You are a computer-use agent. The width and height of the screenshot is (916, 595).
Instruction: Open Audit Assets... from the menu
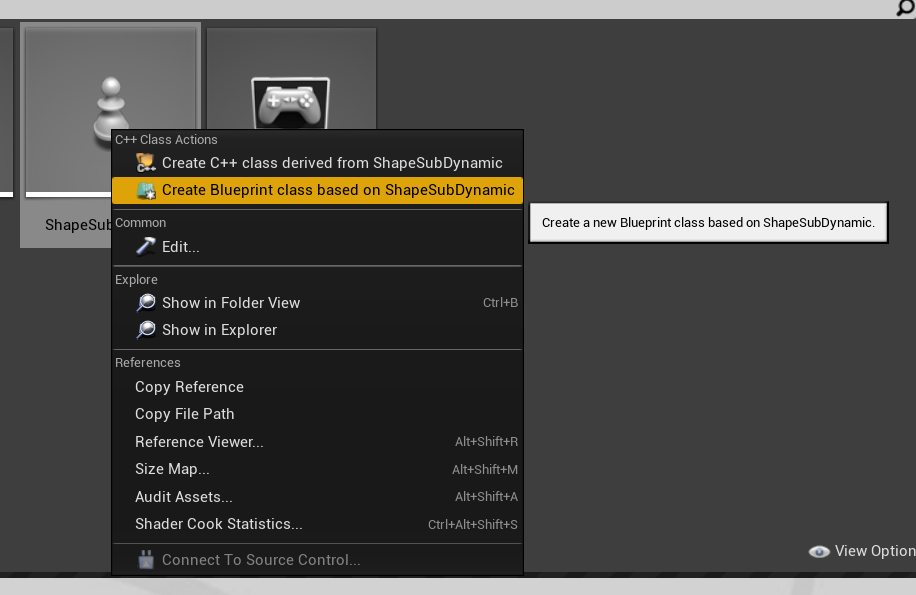click(317, 497)
